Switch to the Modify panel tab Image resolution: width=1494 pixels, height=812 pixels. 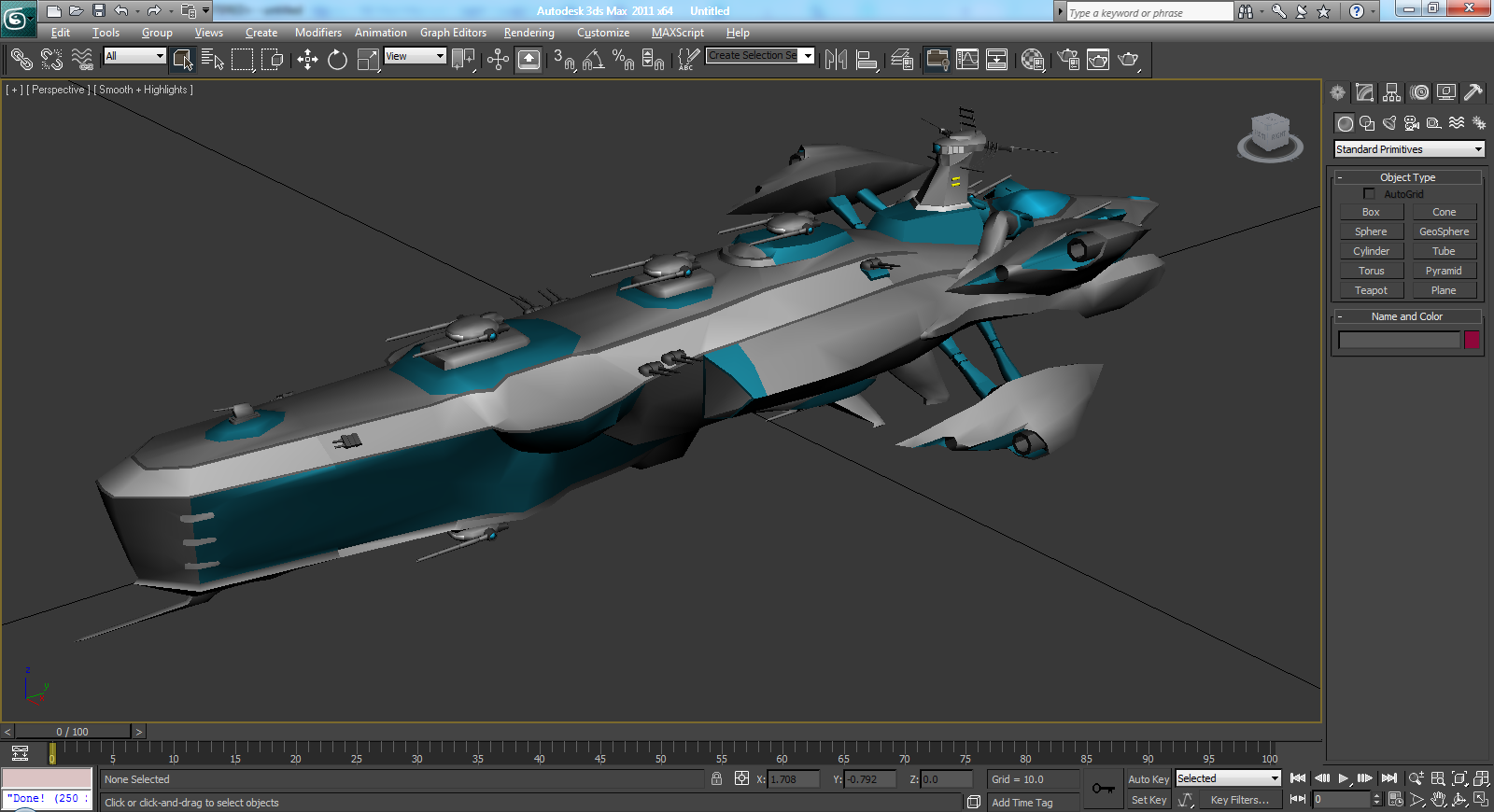[1365, 92]
